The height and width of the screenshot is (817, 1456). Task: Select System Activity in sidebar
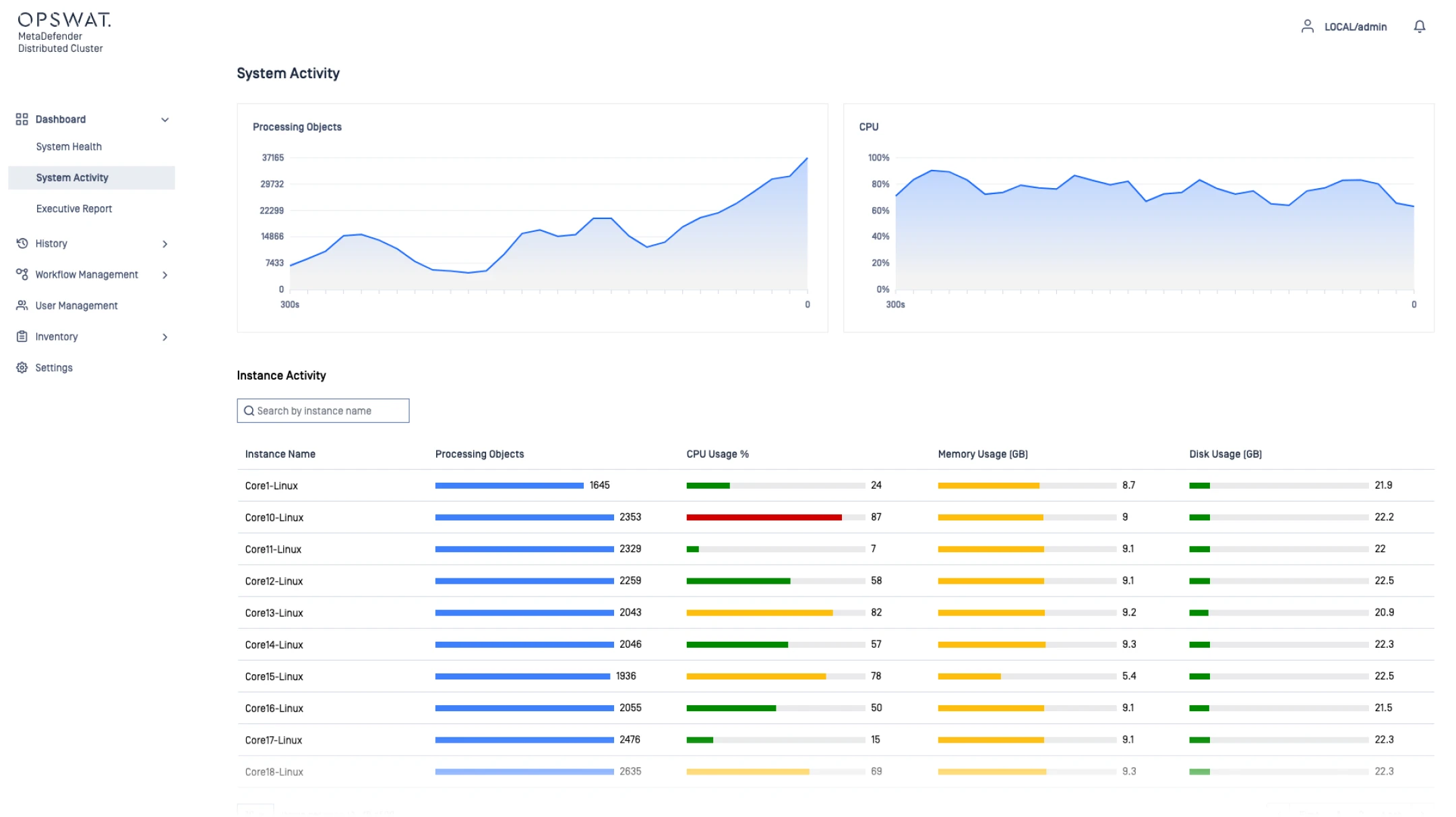[x=72, y=177]
